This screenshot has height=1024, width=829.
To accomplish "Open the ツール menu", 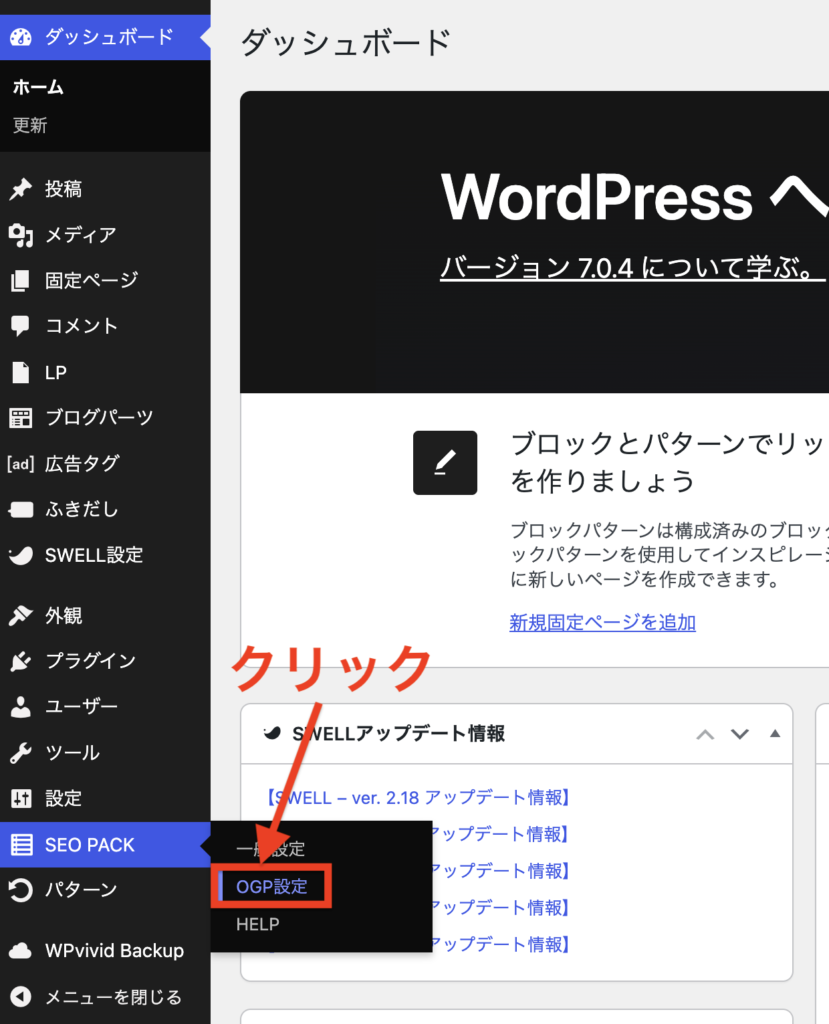I will pyautogui.click(x=105, y=752).
